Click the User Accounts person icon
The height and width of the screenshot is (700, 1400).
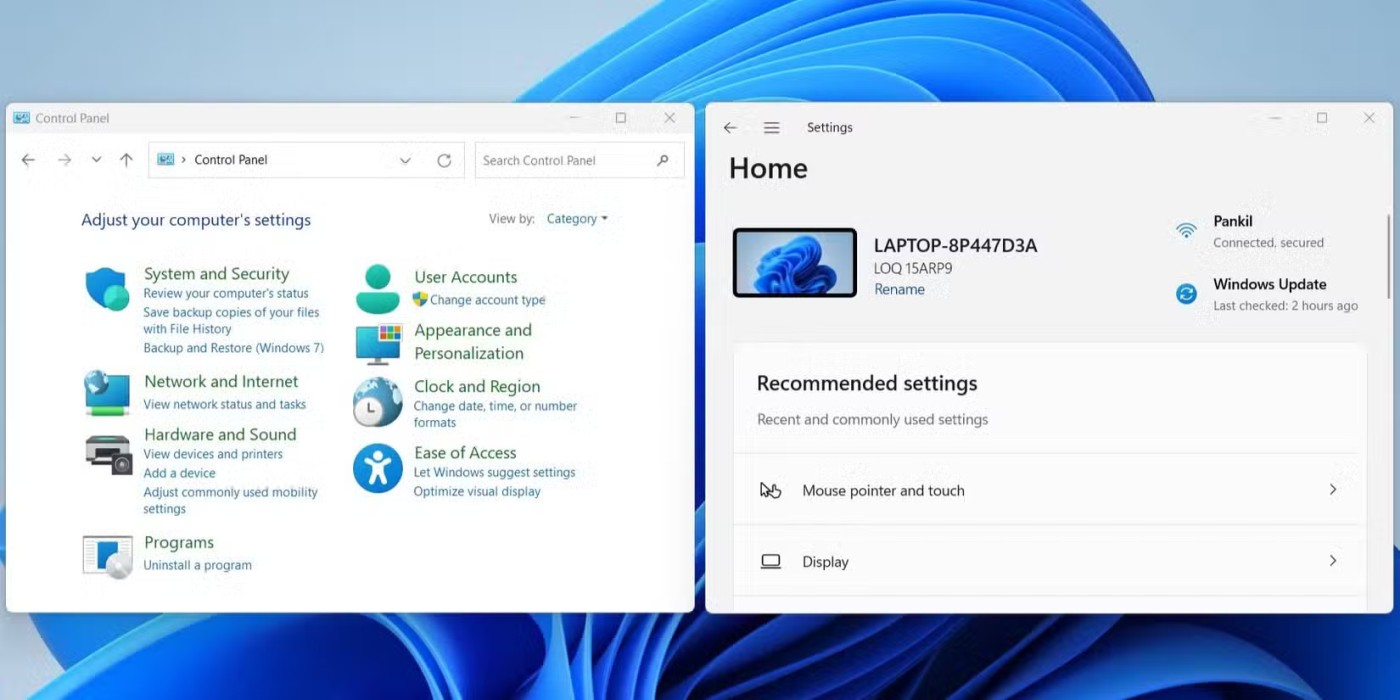click(x=377, y=288)
